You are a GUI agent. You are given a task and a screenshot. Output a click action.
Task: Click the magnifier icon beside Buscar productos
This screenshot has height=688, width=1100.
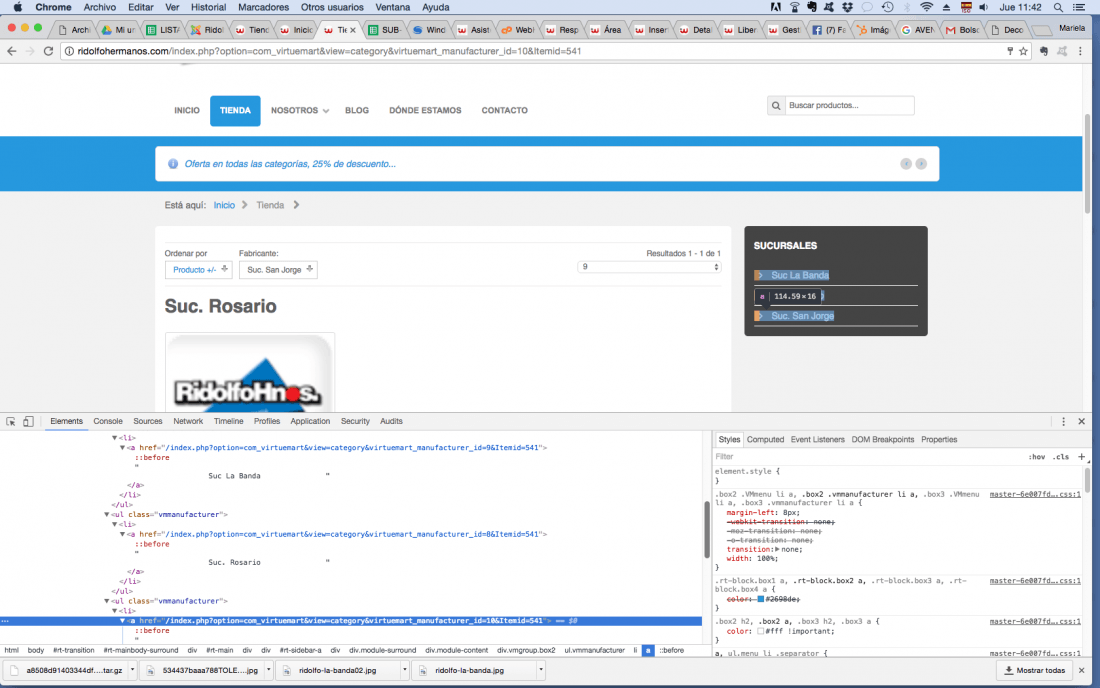776,106
